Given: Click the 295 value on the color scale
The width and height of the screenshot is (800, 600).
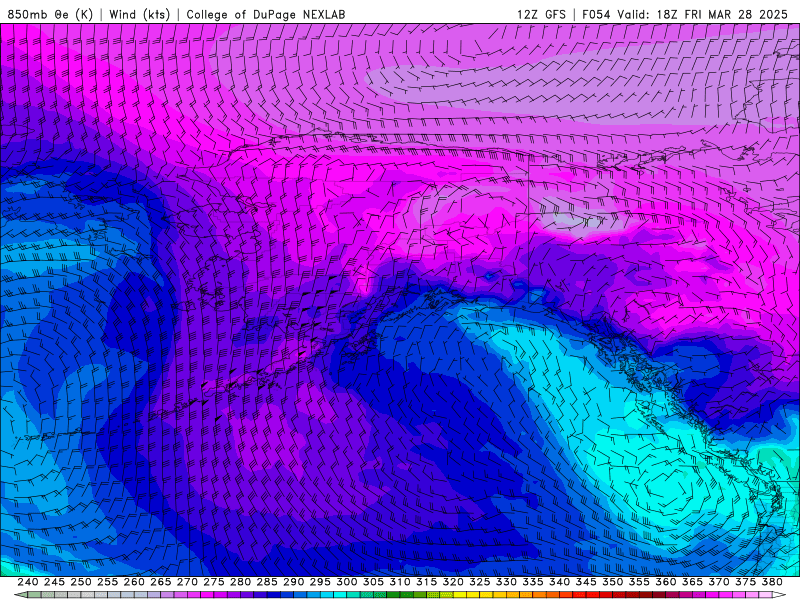Looking at the screenshot, I should click(320, 582).
